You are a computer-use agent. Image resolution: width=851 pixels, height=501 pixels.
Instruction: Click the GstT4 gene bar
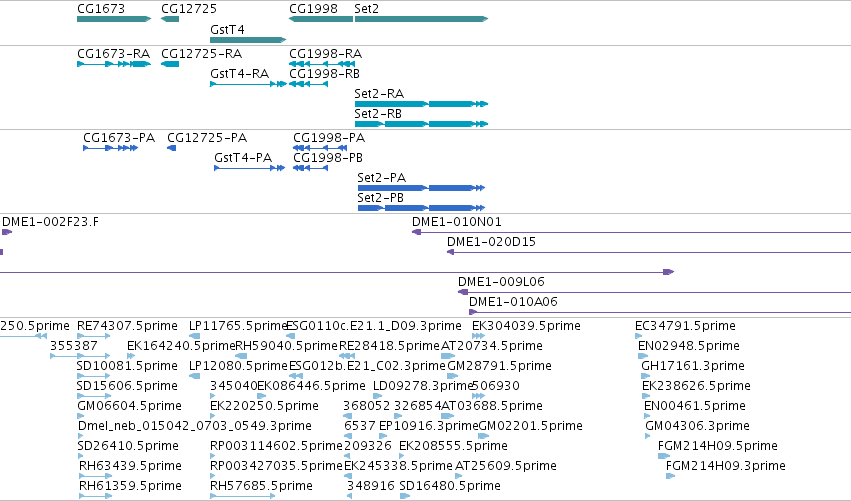point(248,40)
